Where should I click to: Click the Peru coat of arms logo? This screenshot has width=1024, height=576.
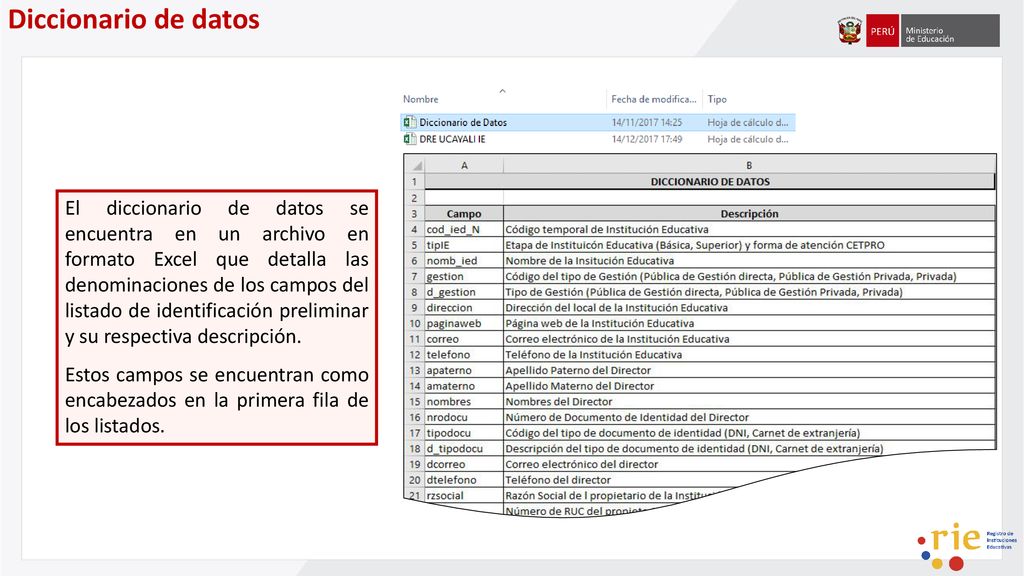pyautogui.click(x=849, y=31)
